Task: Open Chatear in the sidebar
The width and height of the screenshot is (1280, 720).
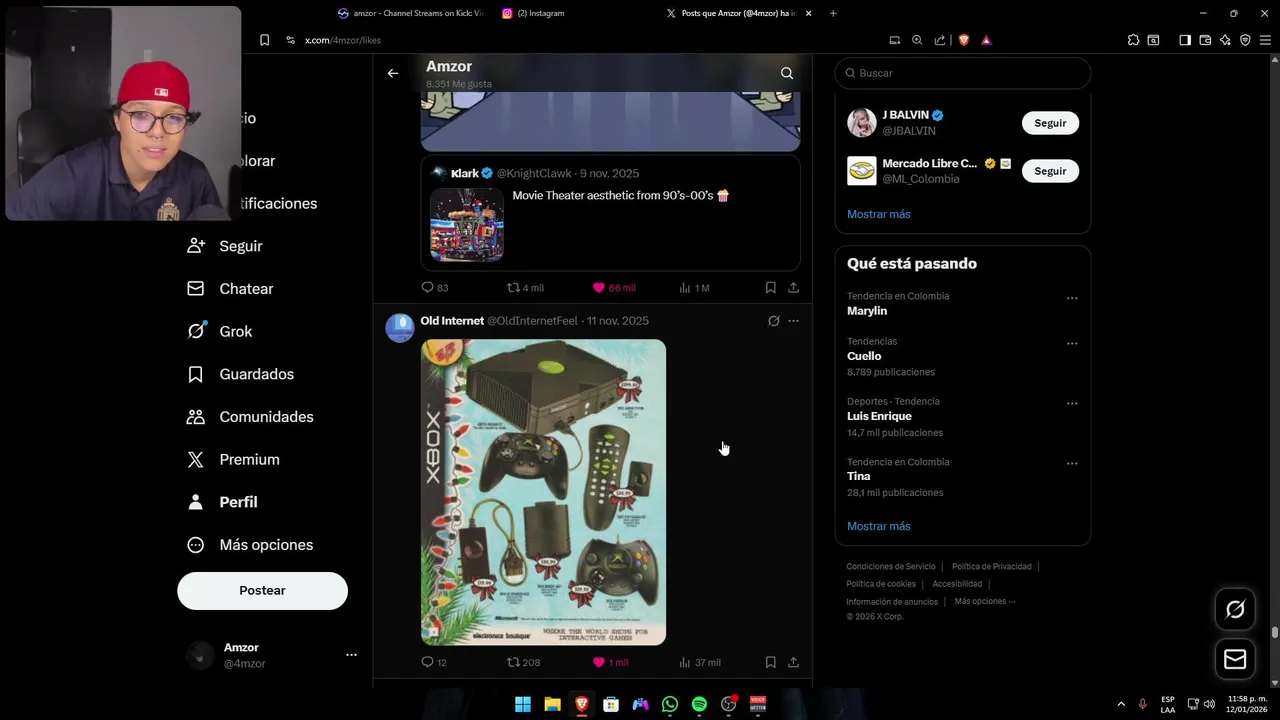Action: (230, 289)
